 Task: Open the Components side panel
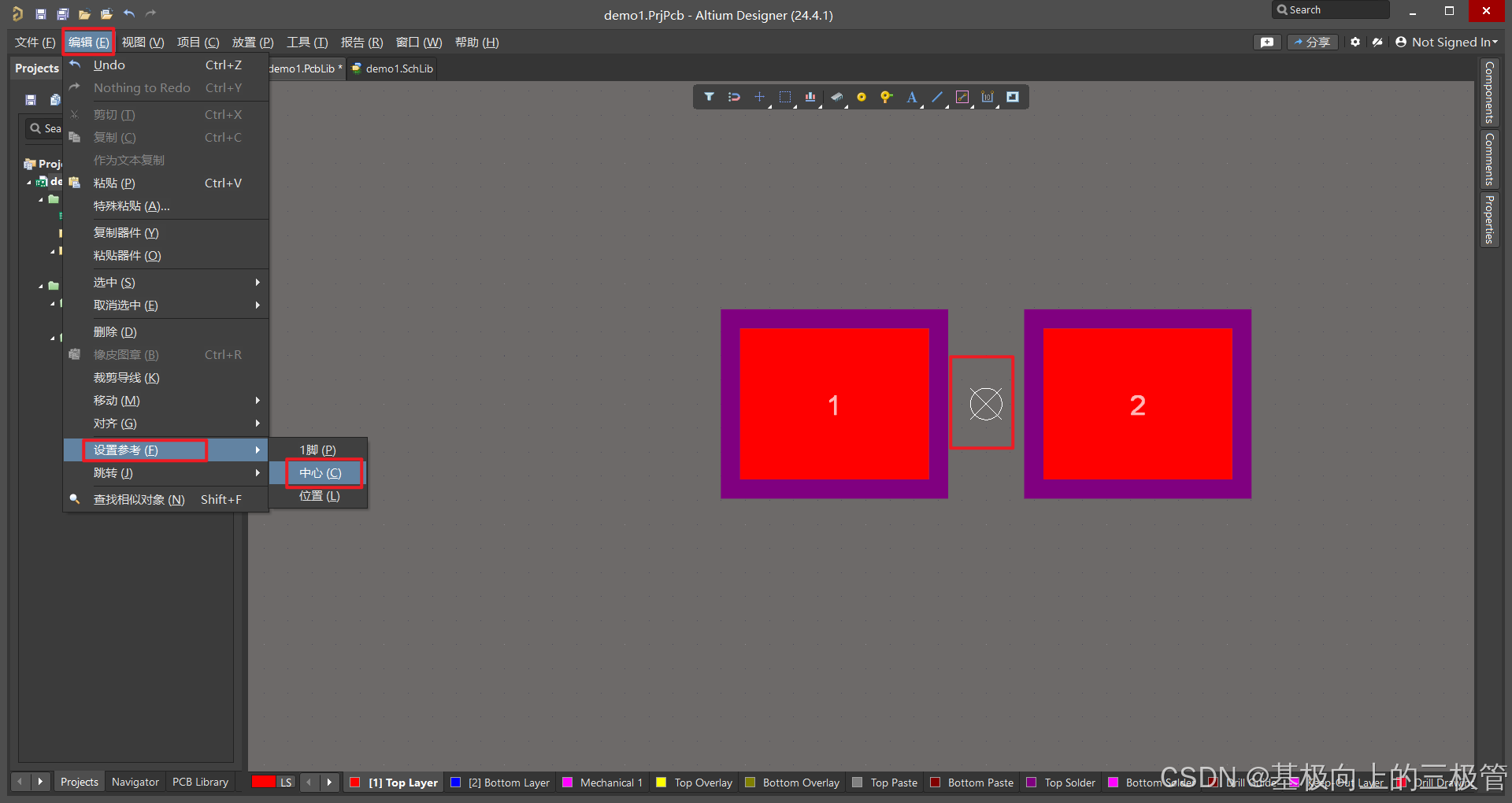[x=1489, y=92]
